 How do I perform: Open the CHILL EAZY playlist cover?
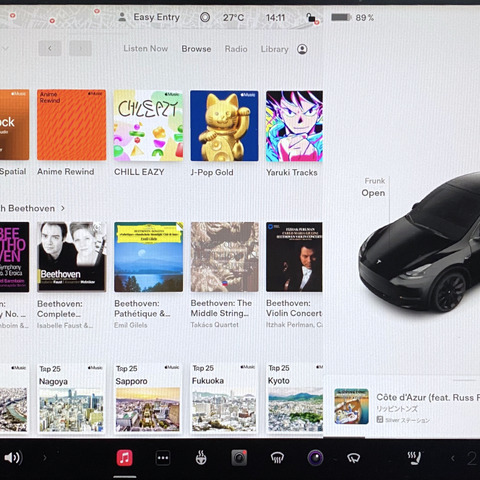coord(148,125)
